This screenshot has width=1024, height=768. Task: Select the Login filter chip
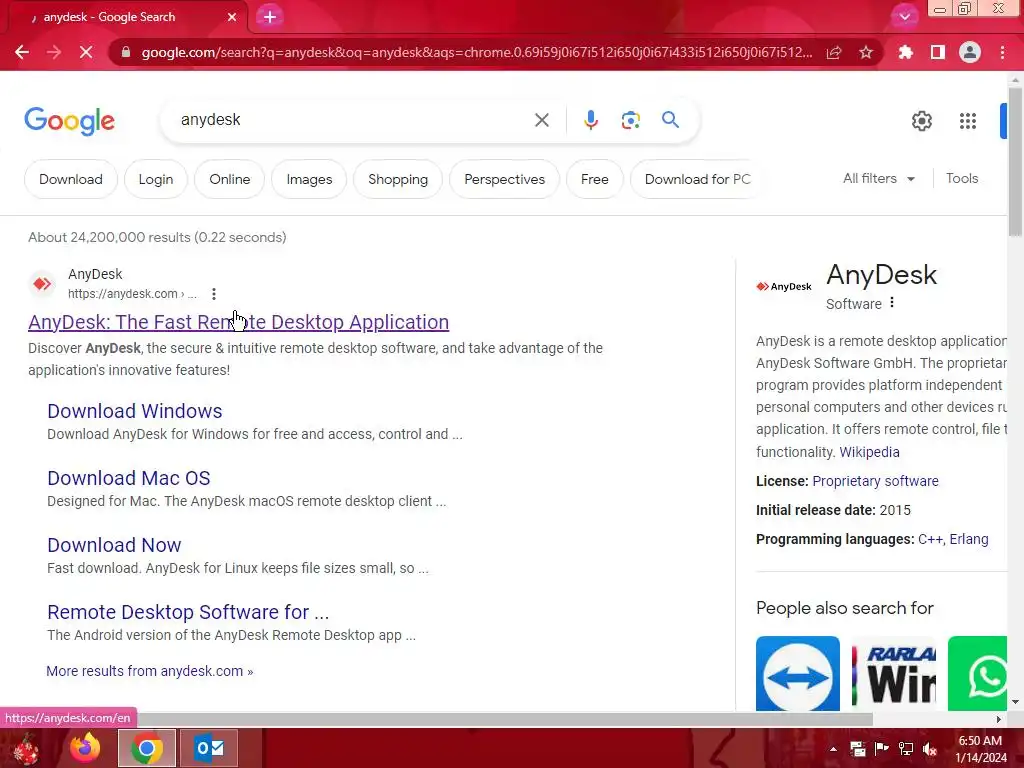[x=155, y=179]
